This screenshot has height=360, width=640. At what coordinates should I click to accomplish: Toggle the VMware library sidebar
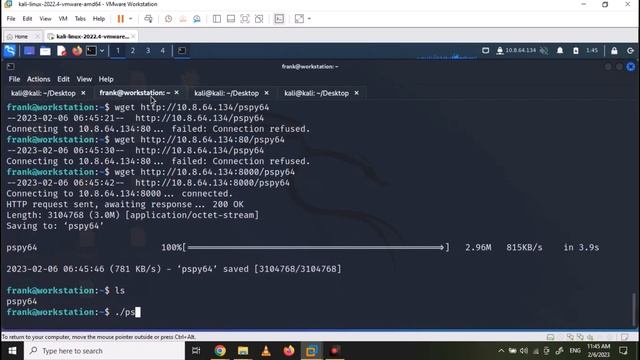pyautogui.click(x=217, y=19)
